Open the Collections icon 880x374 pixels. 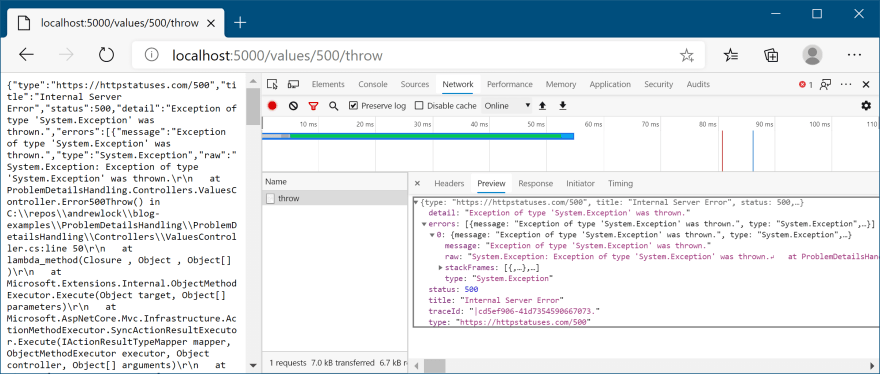(771, 55)
